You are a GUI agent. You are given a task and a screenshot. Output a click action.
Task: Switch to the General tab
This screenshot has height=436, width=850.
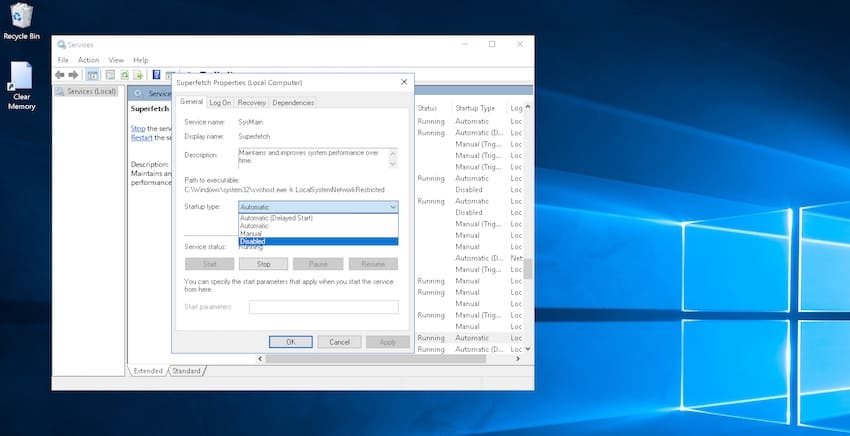coord(191,101)
